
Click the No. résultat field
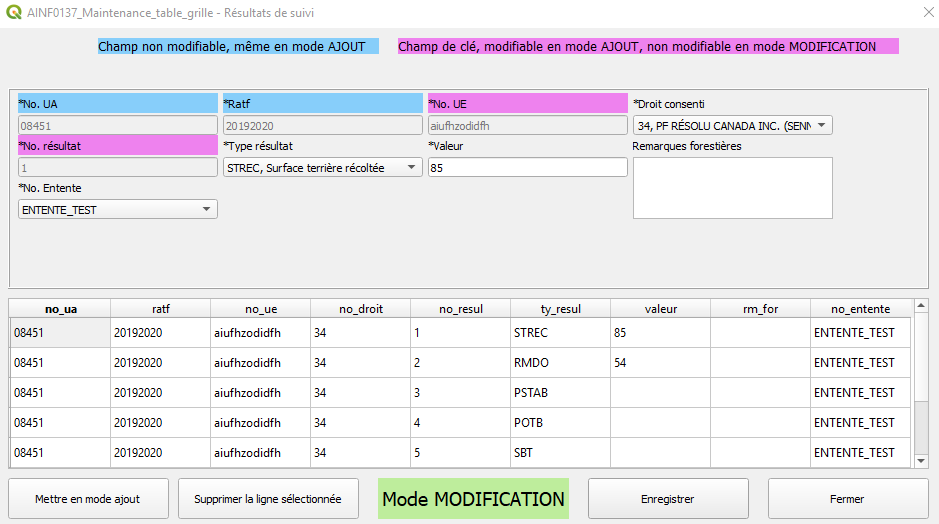tap(117, 168)
